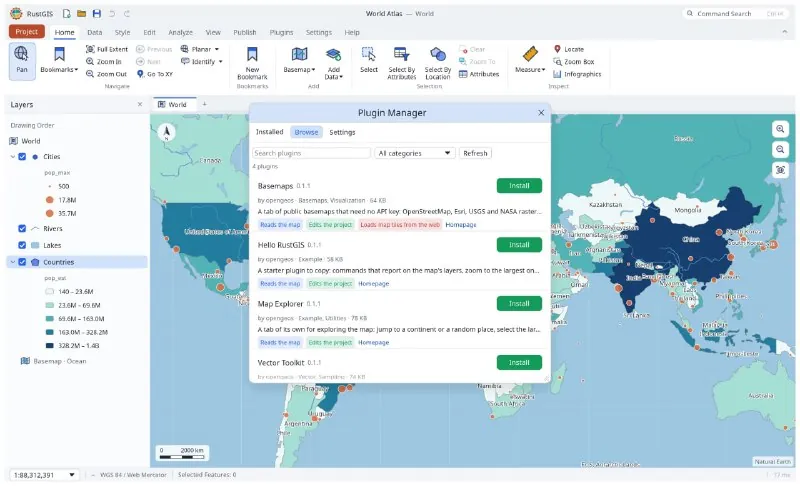Image resolution: width=800 pixels, height=486 pixels.
Task: Switch to the Style ribbon tab
Action: 122,32
